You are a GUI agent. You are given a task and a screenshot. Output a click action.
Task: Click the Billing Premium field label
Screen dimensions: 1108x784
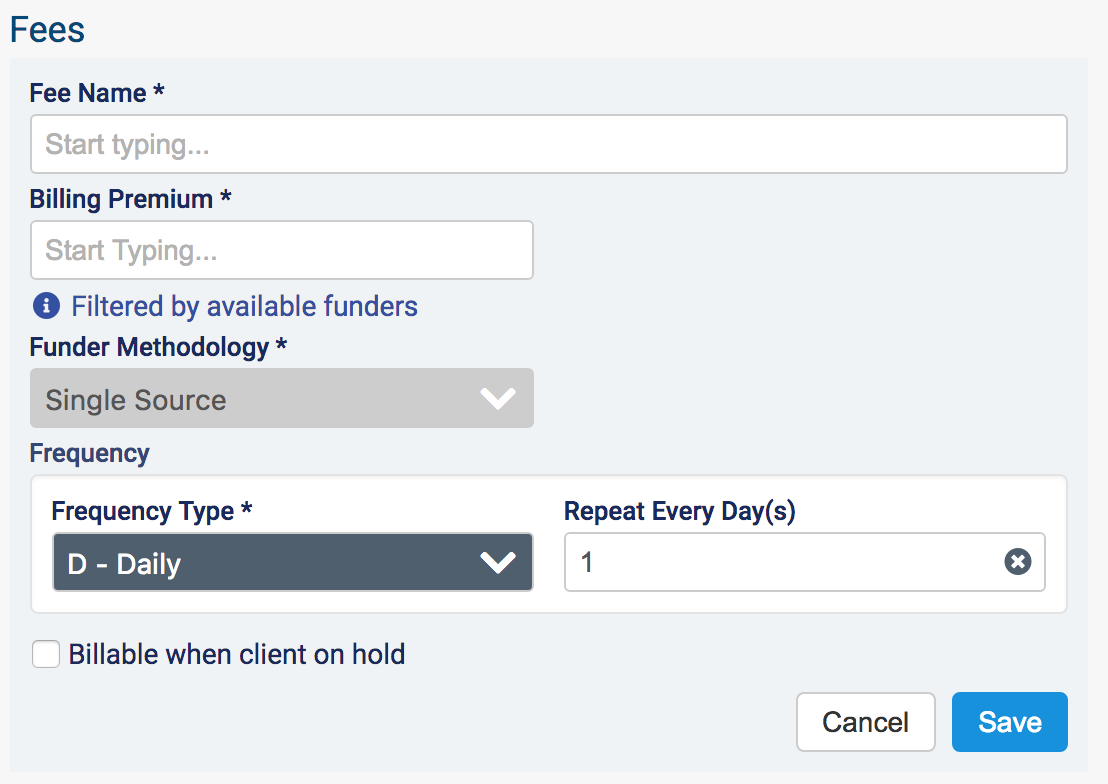coord(130,199)
